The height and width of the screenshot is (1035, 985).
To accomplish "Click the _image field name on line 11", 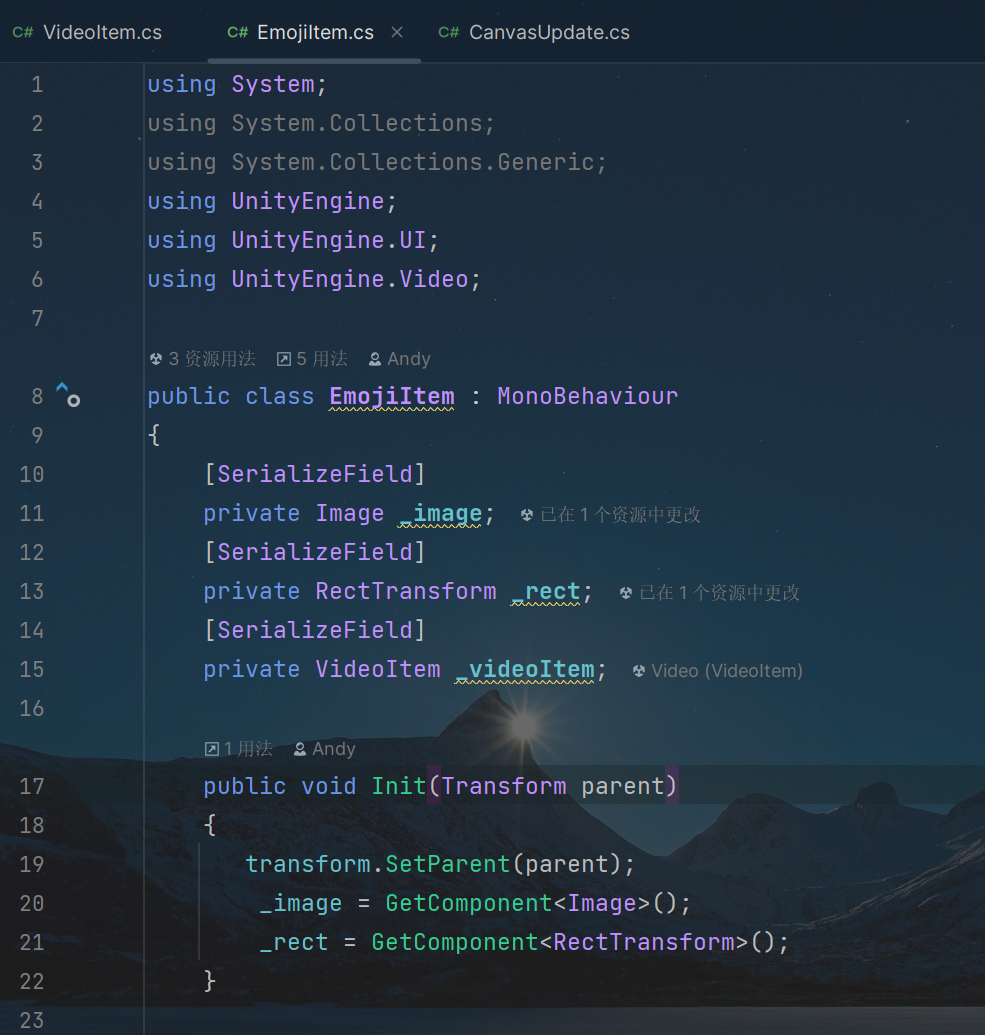I will click(440, 514).
